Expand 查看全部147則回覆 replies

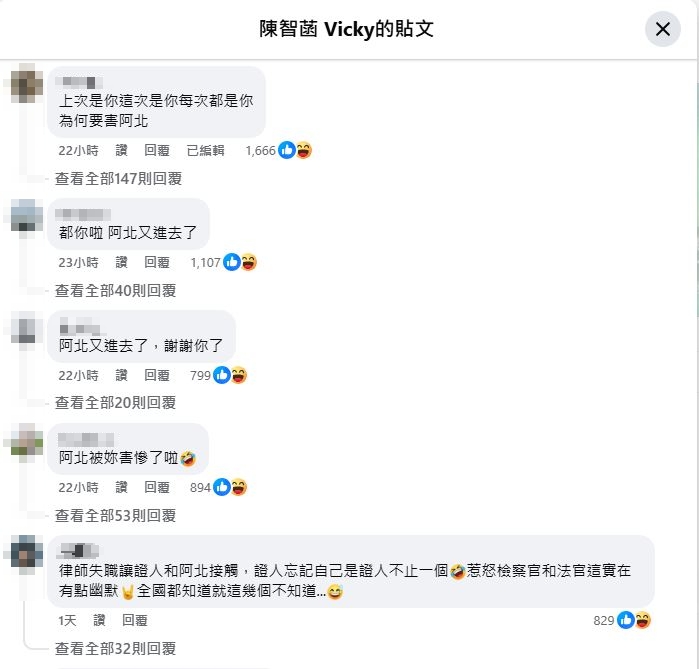click(x=118, y=179)
